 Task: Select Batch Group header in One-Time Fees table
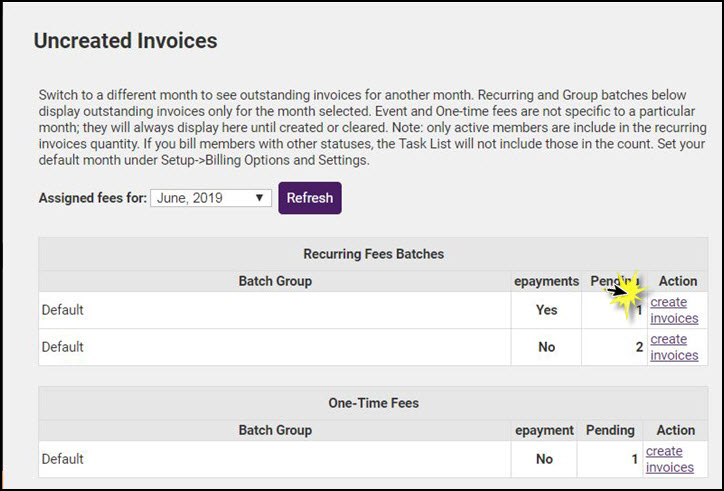275,430
